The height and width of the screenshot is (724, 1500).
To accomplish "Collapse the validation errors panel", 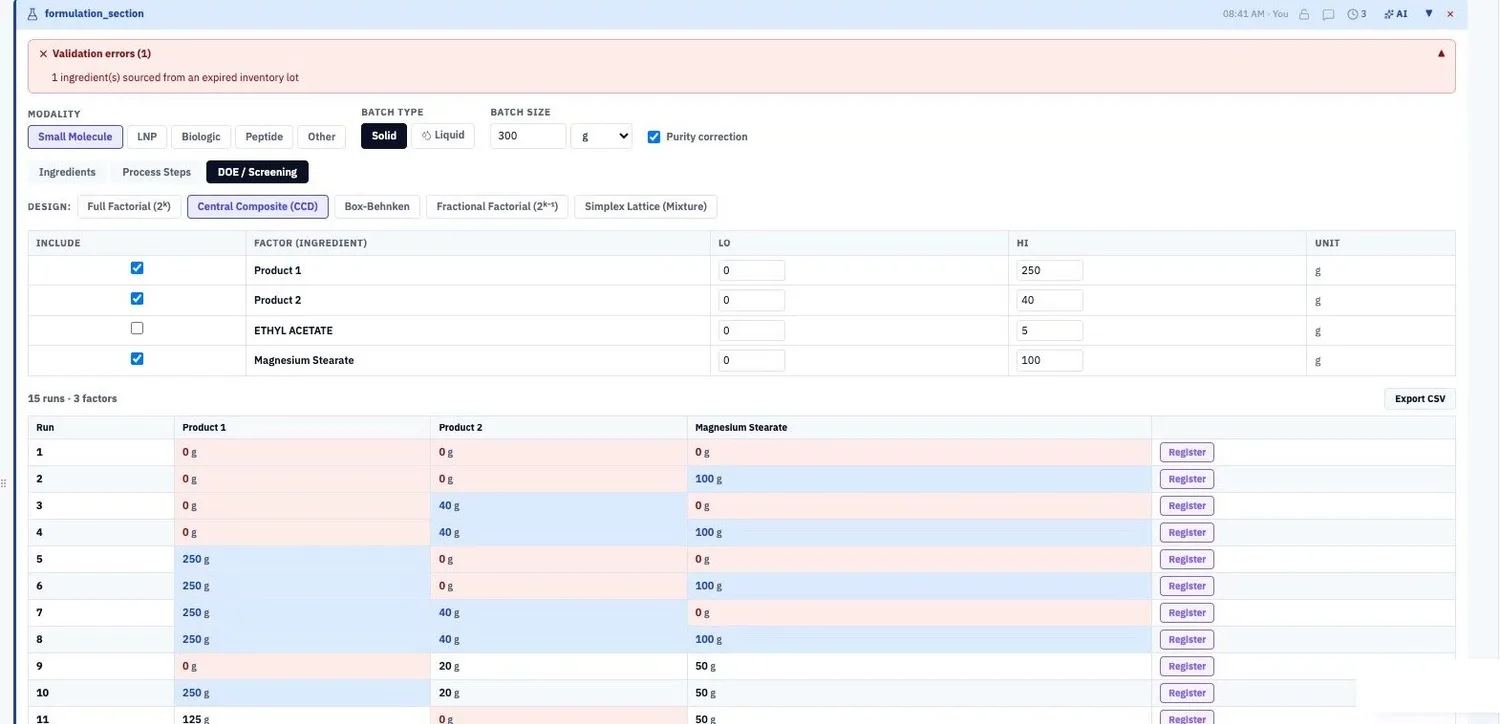I will coord(1441,53).
